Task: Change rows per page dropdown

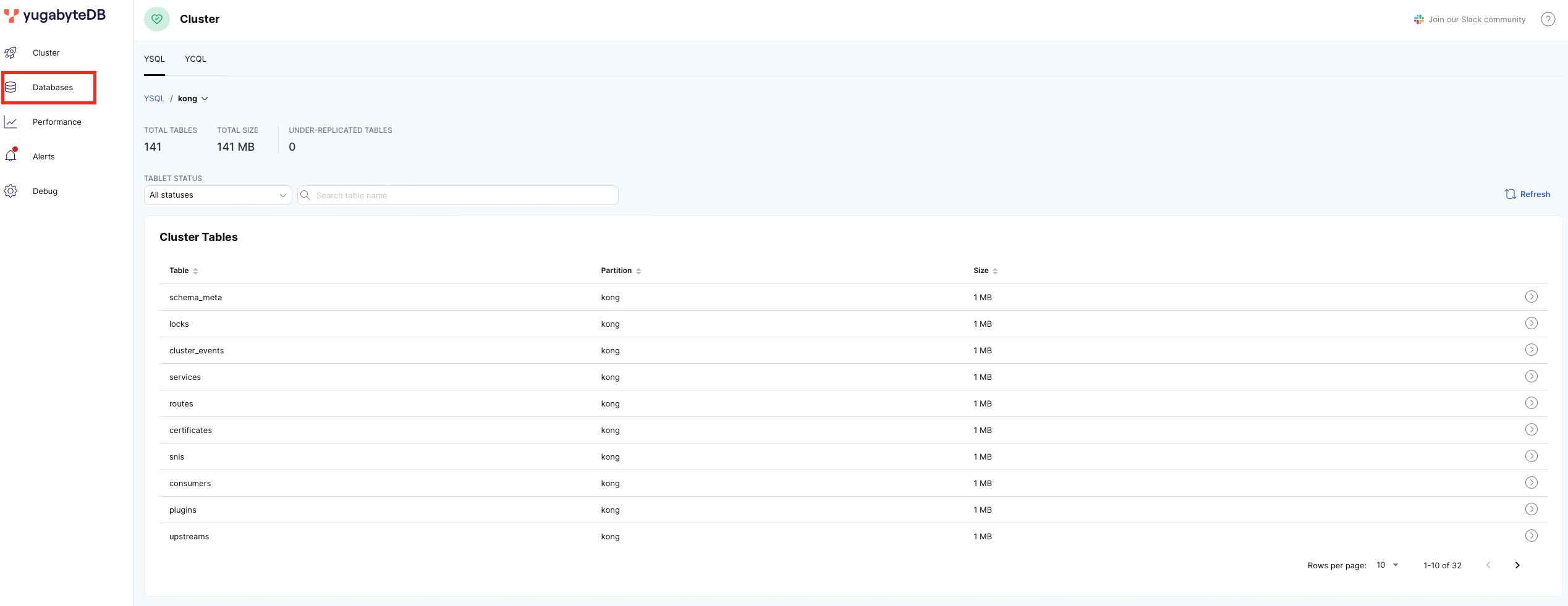Action: coord(1388,565)
